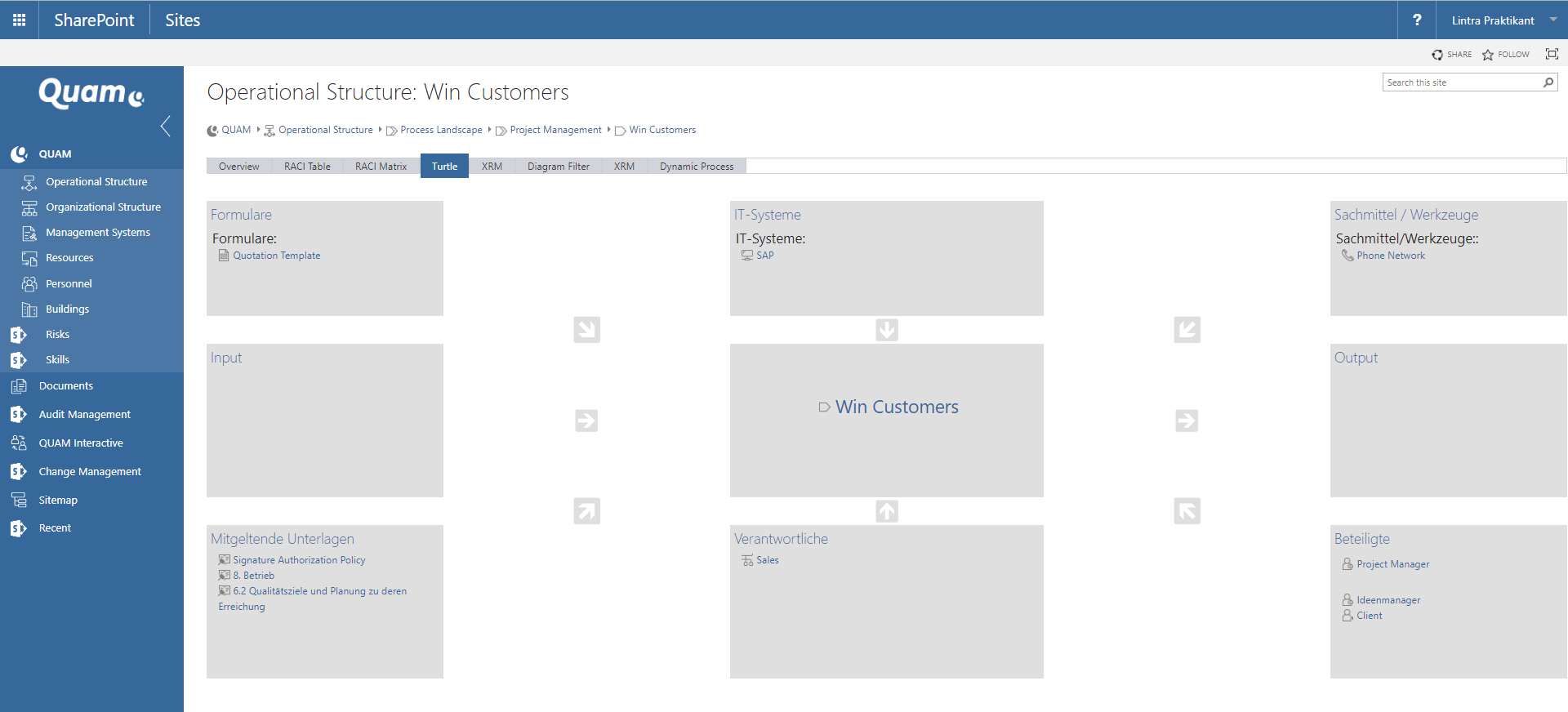1568x712 pixels.
Task: Click the Share icon
Action: (1437, 55)
